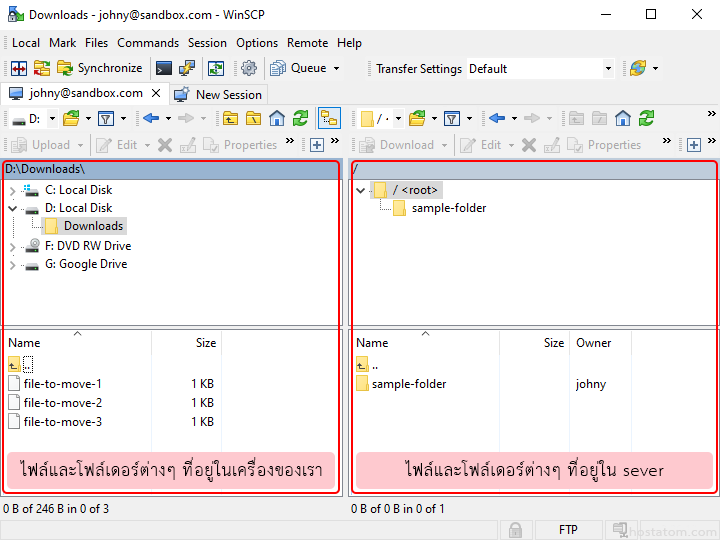The height and width of the screenshot is (540, 720).
Task: Switch to the New Session tab
Action: click(218, 94)
